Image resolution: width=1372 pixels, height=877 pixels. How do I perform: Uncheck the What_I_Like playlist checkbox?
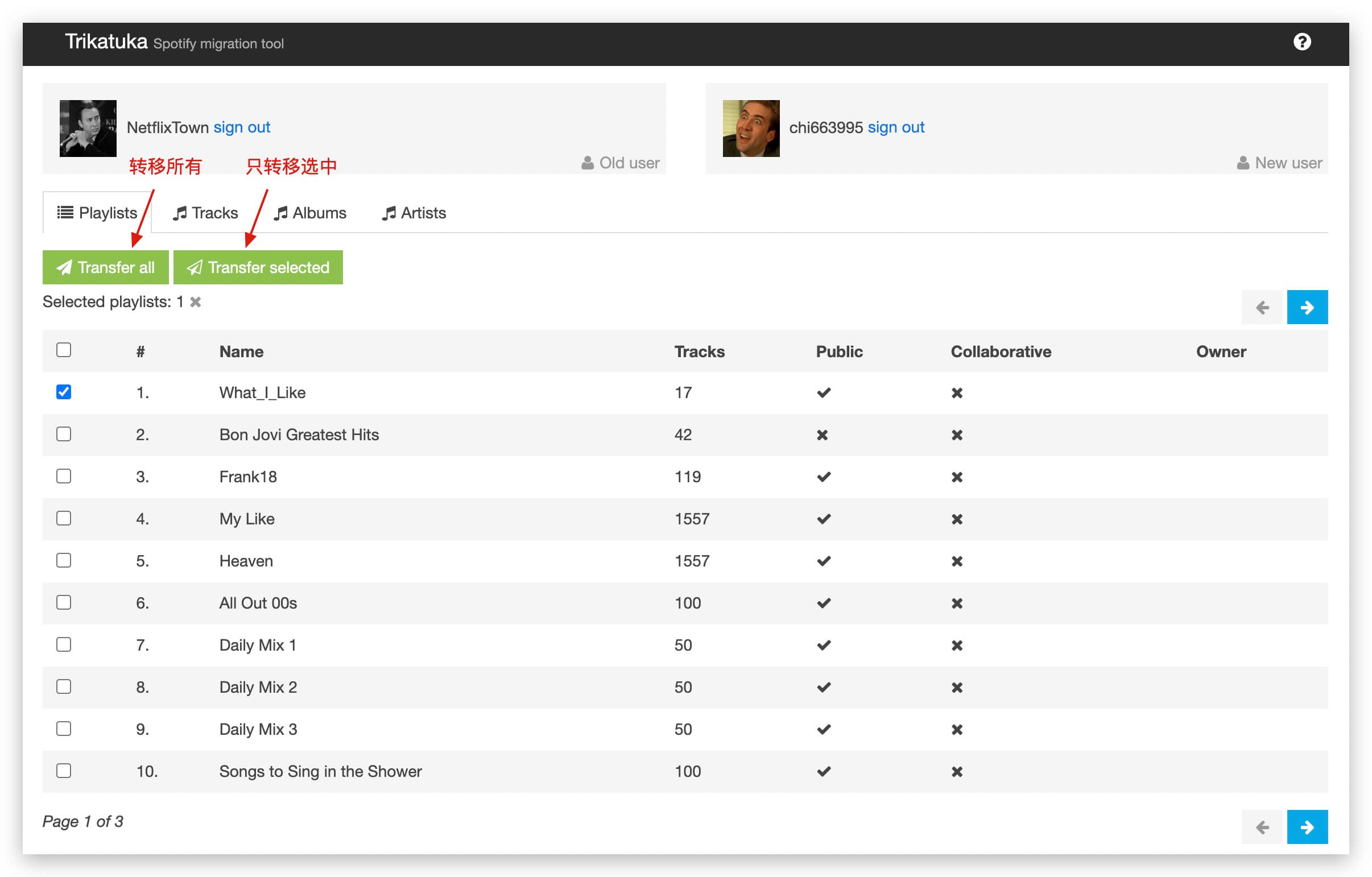[x=64, y=392]
